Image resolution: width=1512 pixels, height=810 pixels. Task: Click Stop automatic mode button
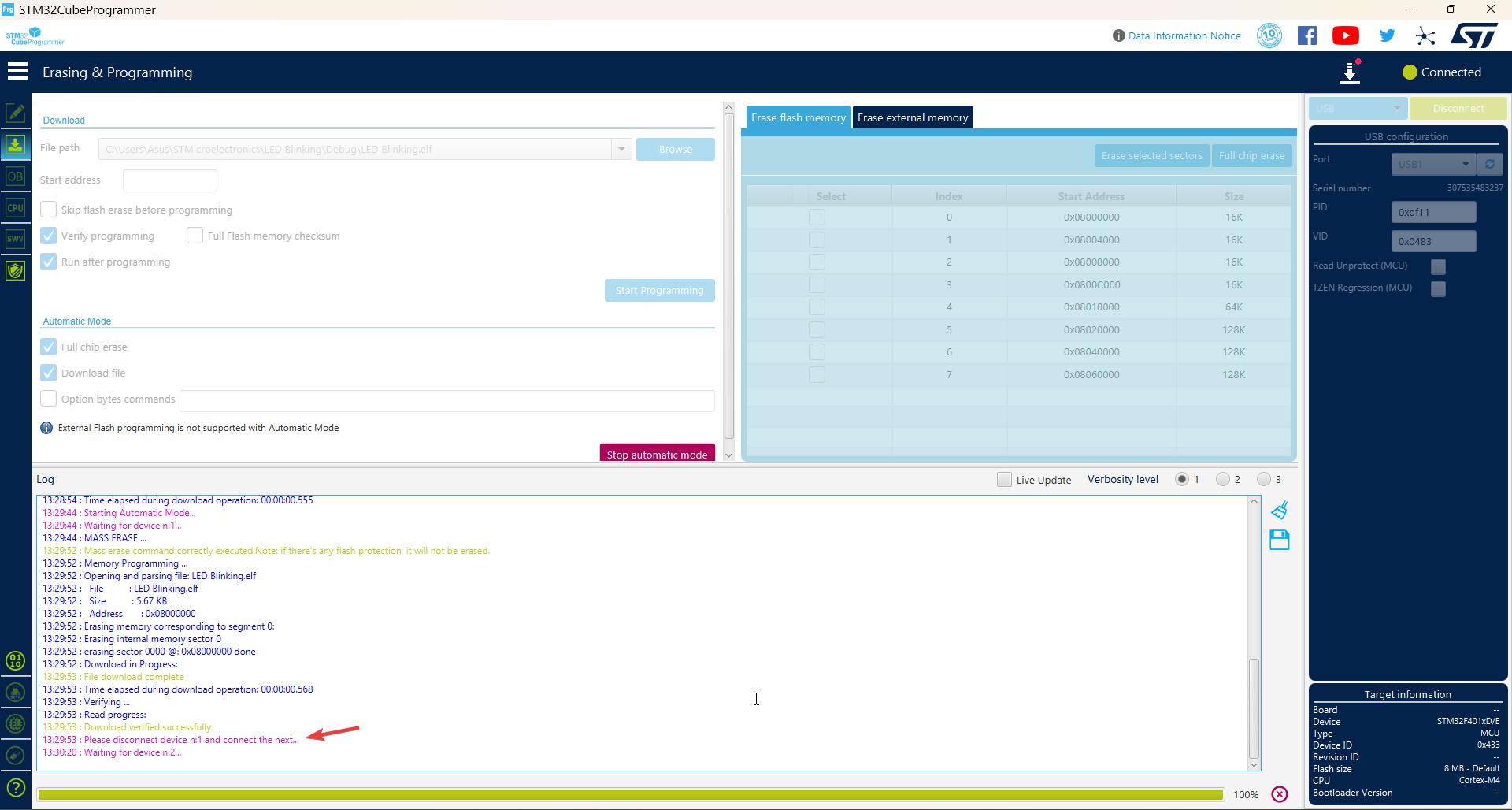click(x=658, y=453)
